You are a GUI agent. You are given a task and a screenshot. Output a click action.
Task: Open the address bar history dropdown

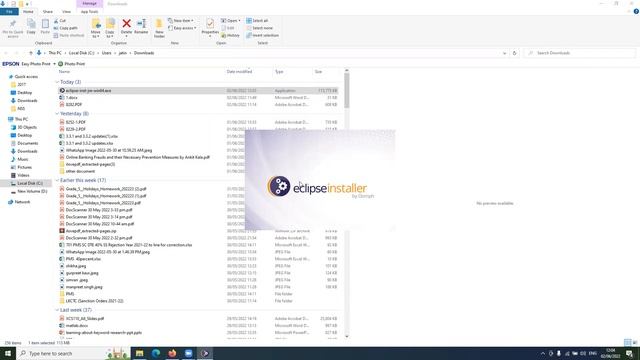[x=504, y=53]
